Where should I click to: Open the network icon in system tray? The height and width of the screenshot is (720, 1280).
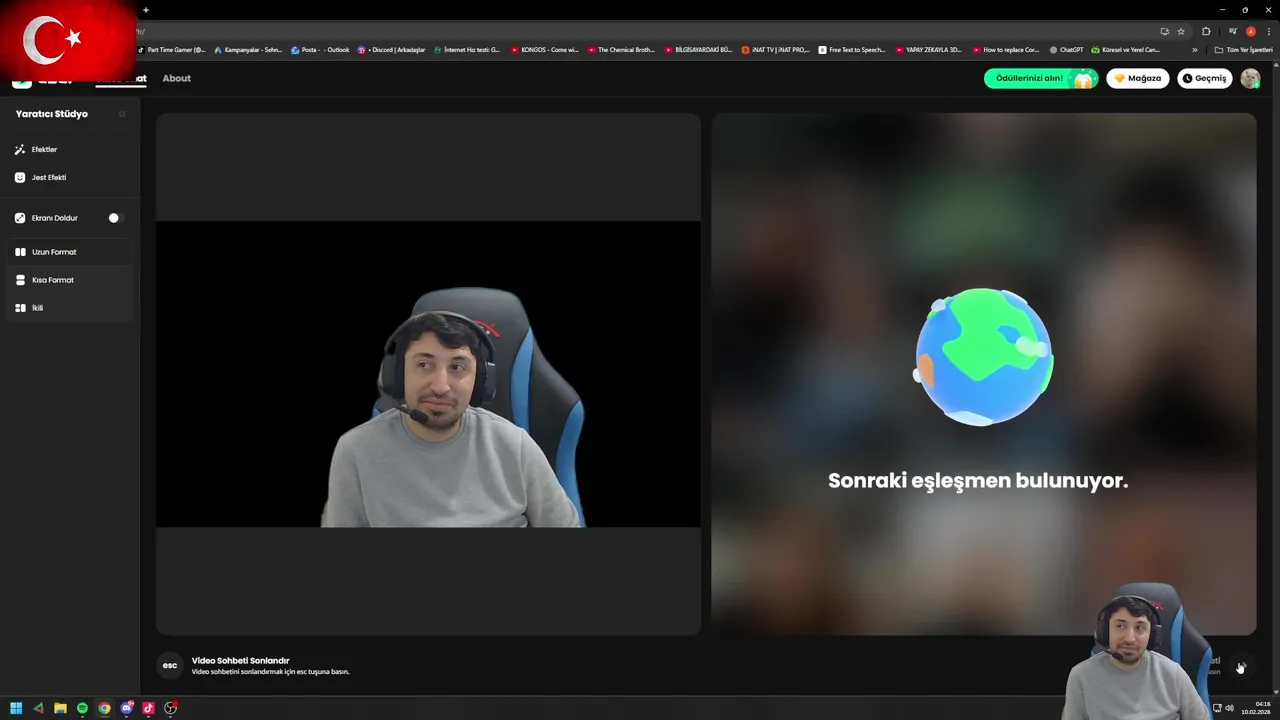[x=1217, y=708]
